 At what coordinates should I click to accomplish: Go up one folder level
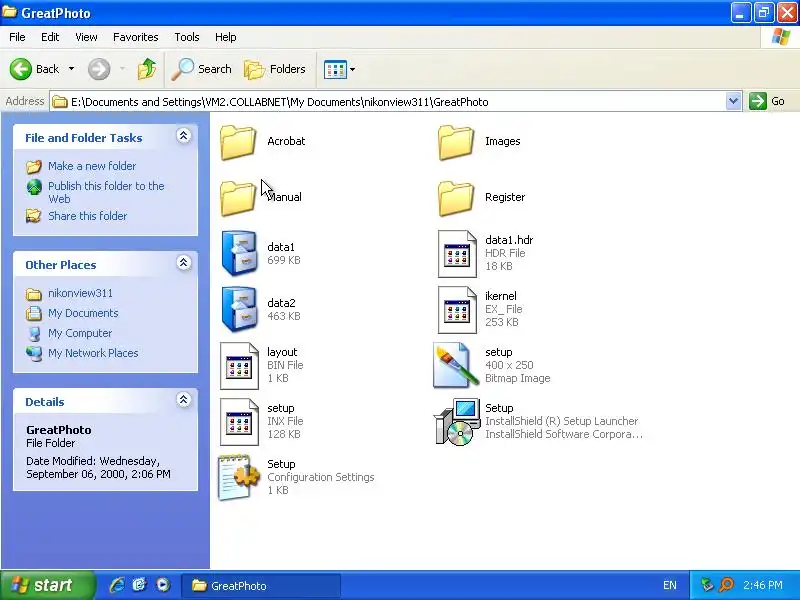click(147, 69)
